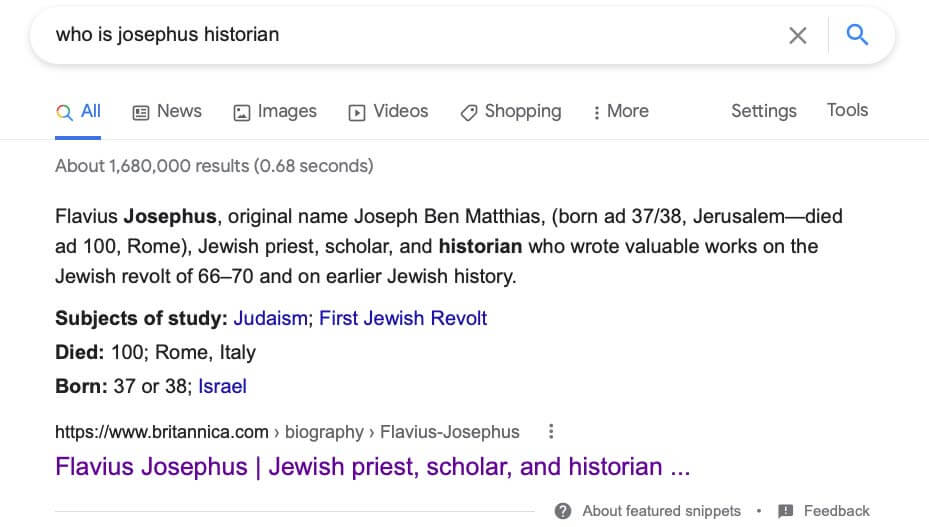929x527 pixels.
Task: Expand the More search options menu
Action: coord(621,111)
